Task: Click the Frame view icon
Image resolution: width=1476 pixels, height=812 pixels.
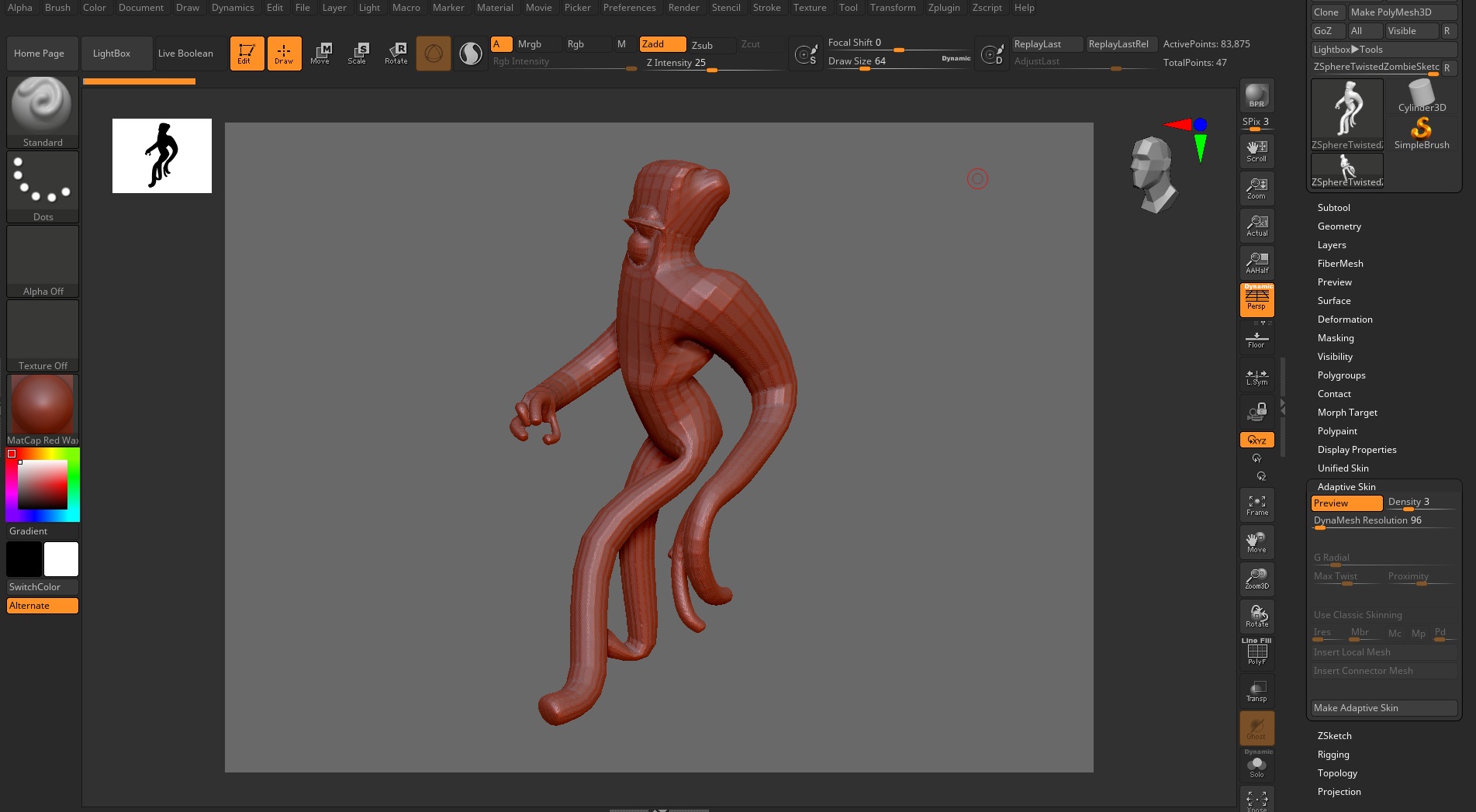Action: tap(1257, 506)
